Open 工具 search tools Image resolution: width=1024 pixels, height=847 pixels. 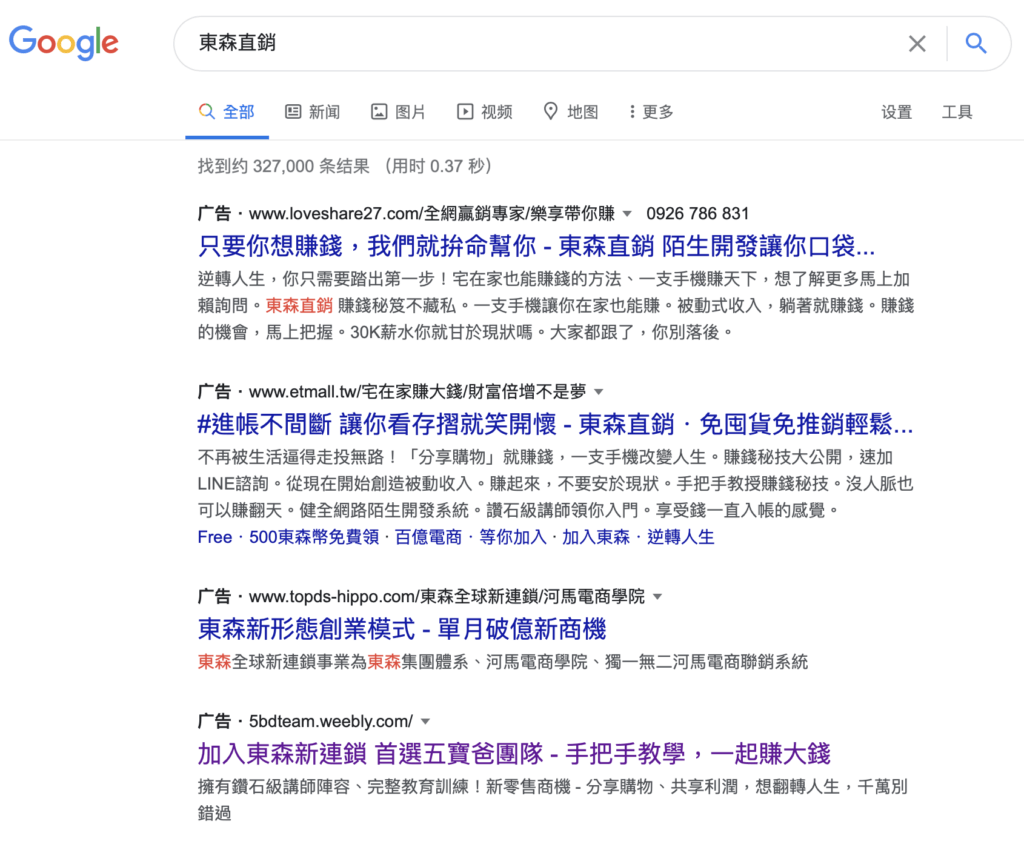click(x=957, y=112)
